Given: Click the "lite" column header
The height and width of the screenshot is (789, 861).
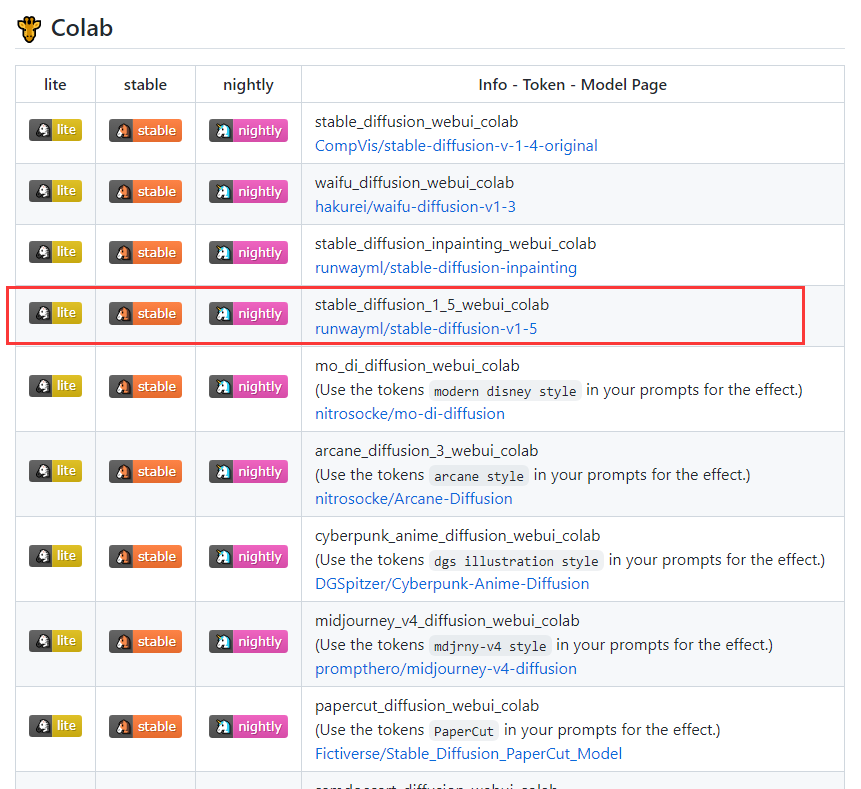Looking at the screenshot, I should pos(55,85).
